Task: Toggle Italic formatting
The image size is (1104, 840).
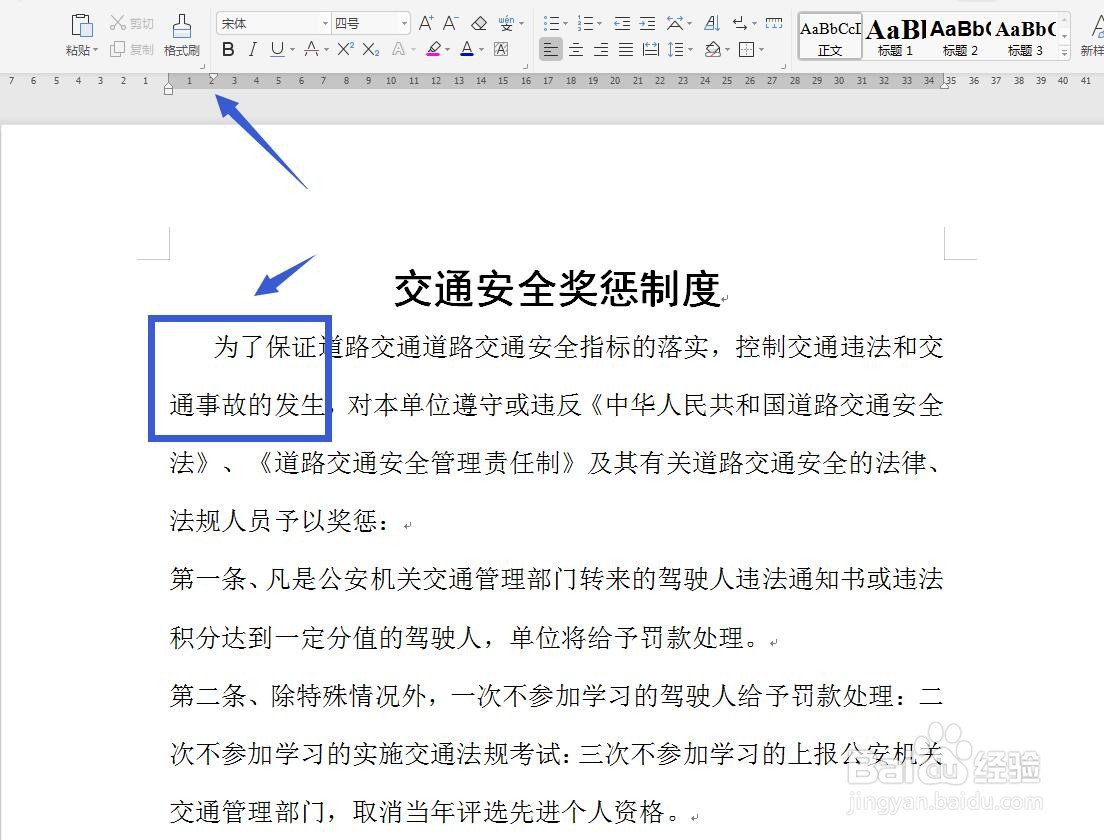Action: pyautogui.click(x=252, y=49)
